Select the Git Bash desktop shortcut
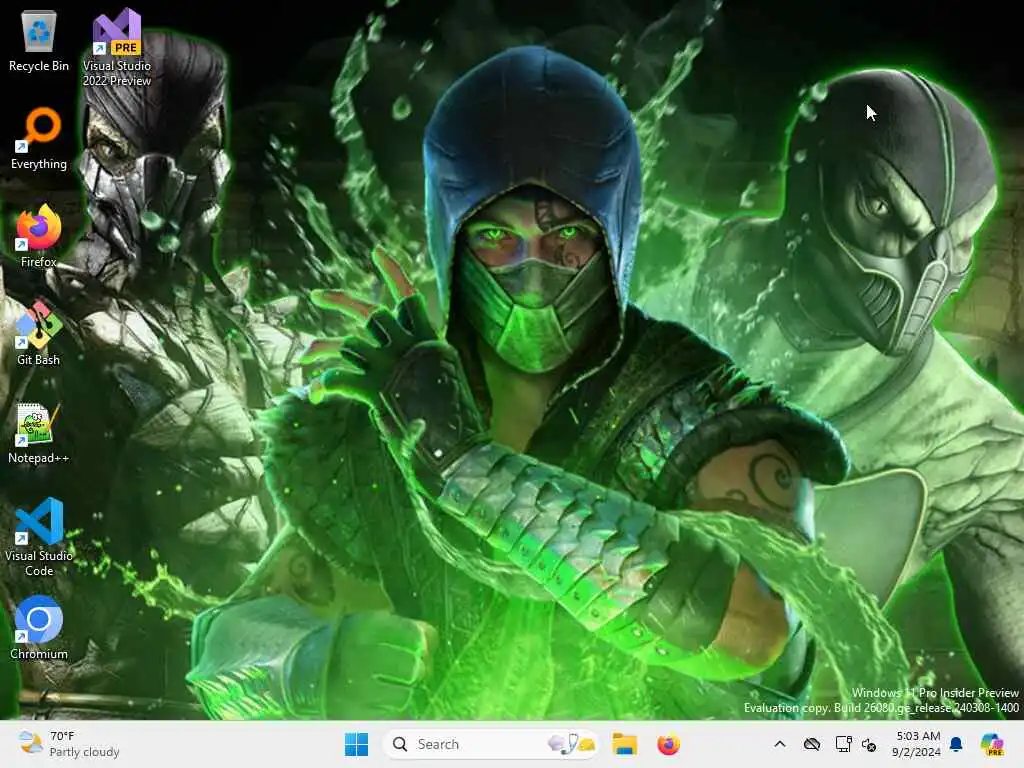 39,334
